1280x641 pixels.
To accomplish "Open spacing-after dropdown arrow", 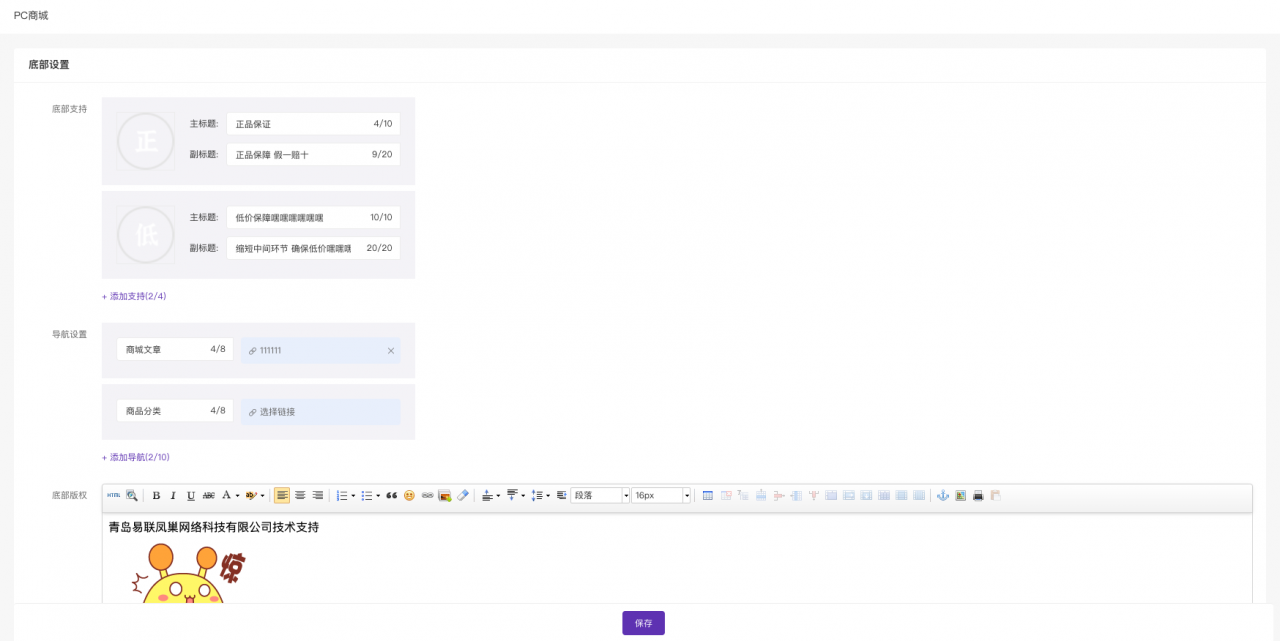I will click(524, 495).
